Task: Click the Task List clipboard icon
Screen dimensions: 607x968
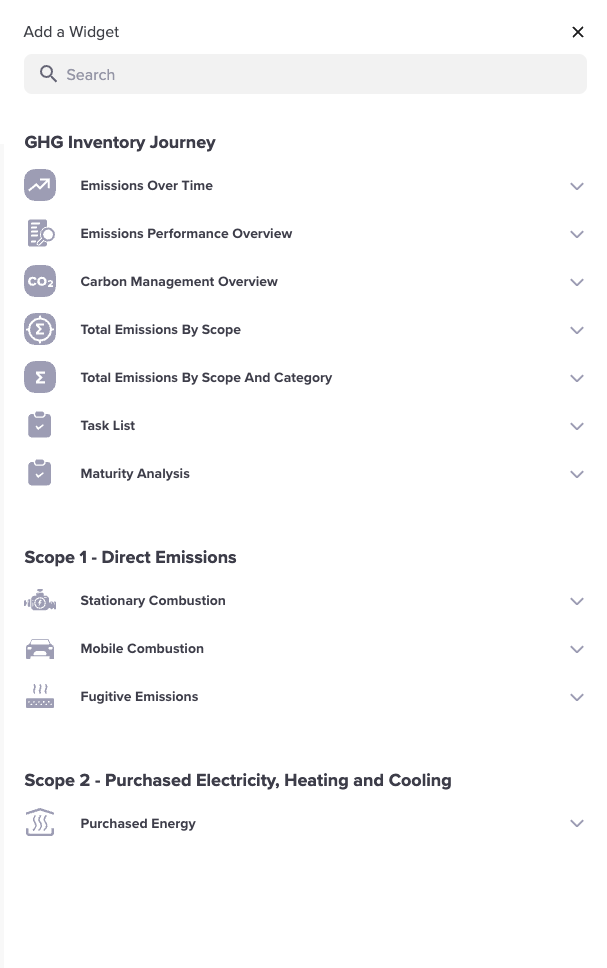Action: click(x=40, y=425)
